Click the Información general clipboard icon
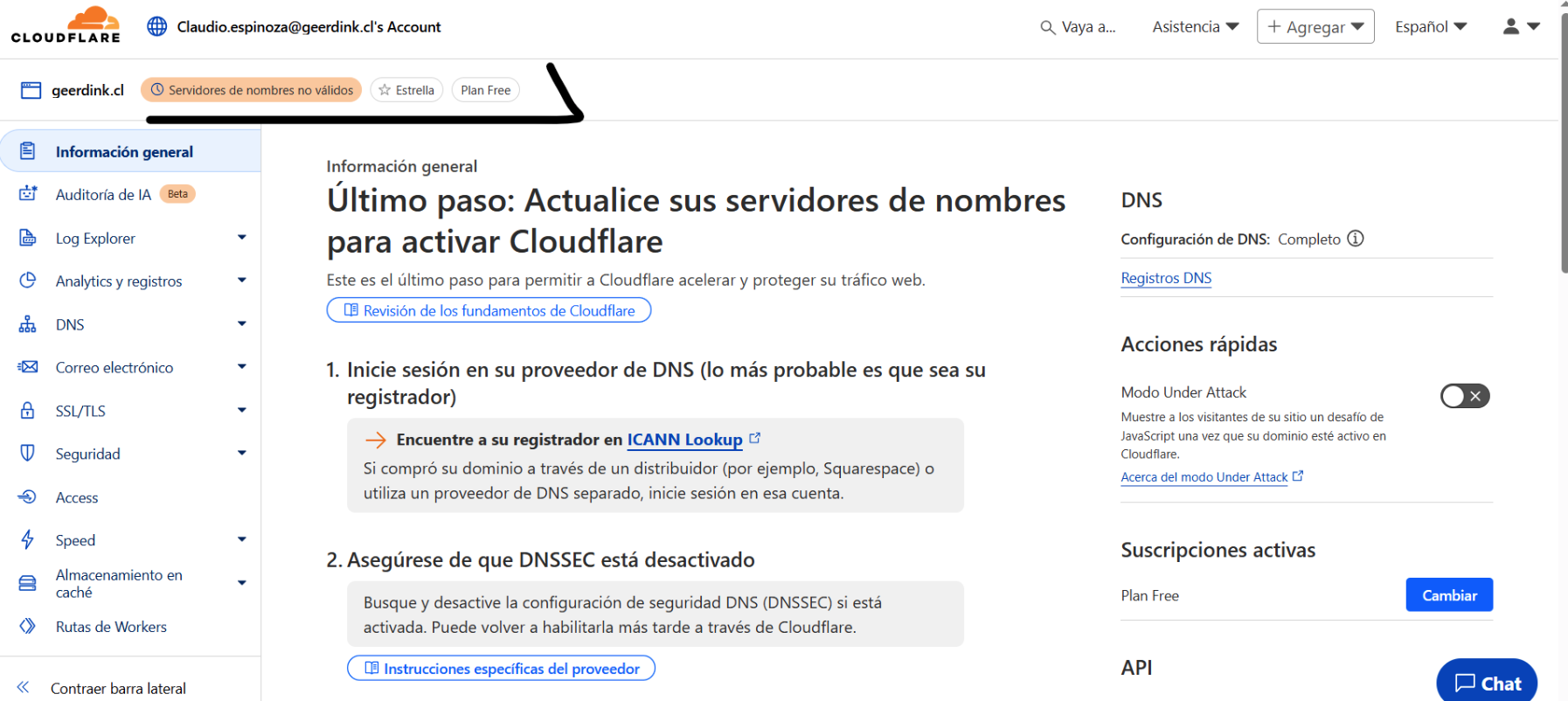The width and height of the screenshot is (1568, 701). pyautogui.click(x=28, y=151)
